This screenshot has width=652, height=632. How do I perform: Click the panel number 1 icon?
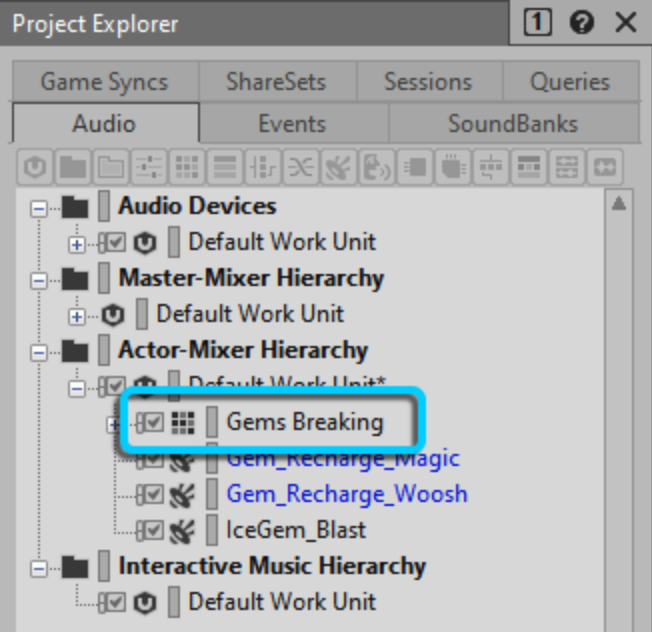point(537,23)
